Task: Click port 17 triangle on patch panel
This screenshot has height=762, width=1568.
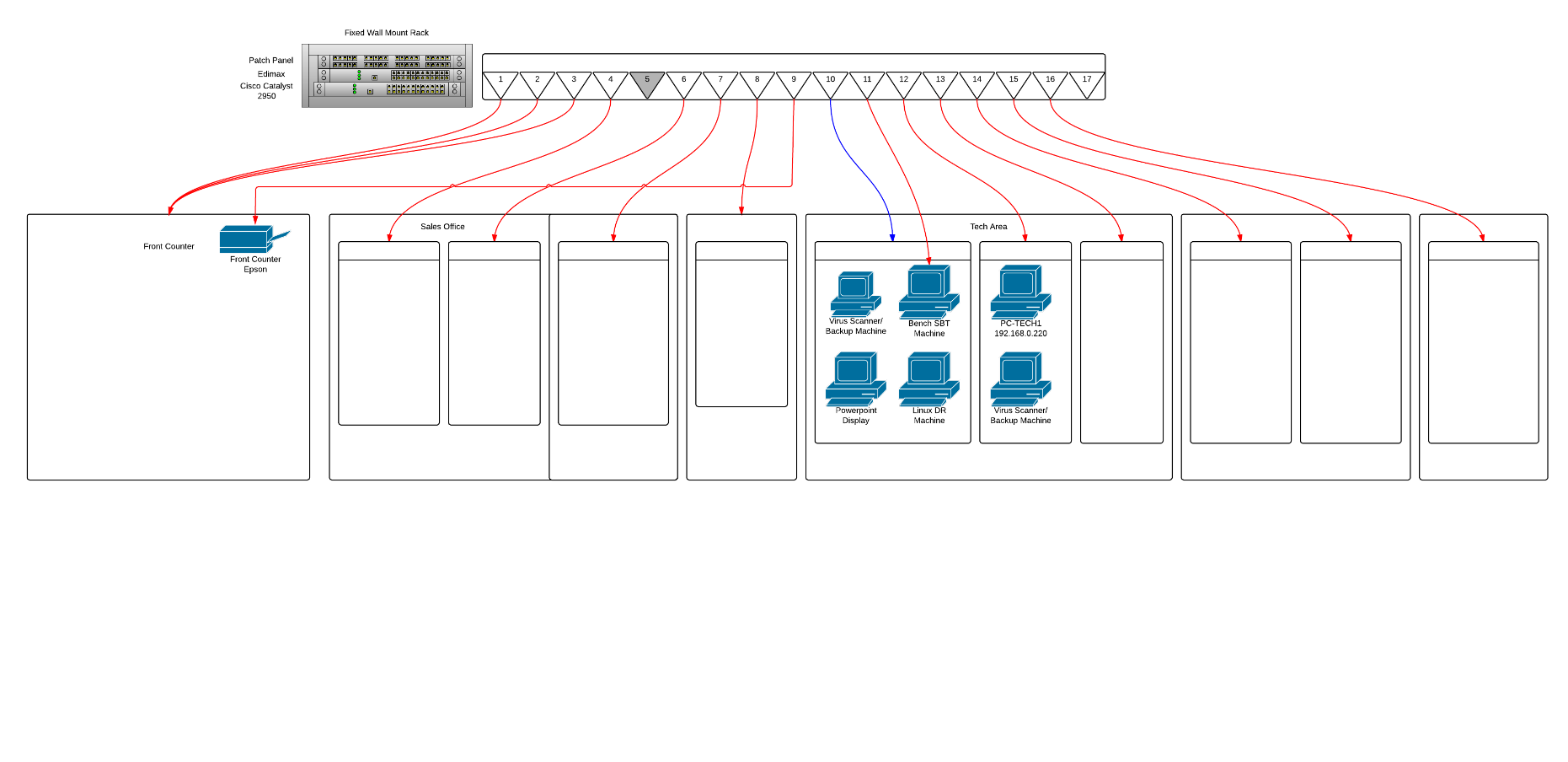Action: click(1087, 84)
